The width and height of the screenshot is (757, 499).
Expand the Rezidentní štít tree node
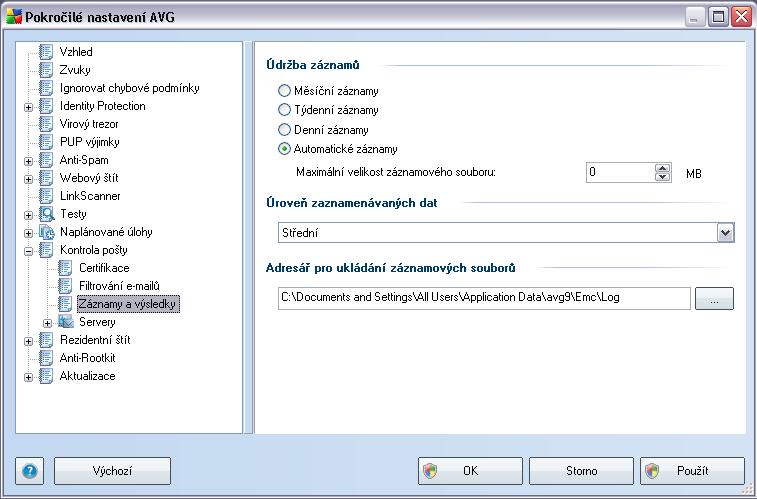coord(28,341)
